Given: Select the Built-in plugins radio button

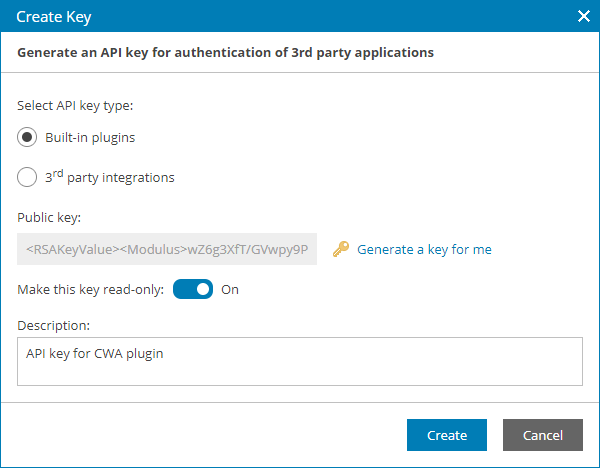Looking at the screenshot, I should pyautogui.click(x=29, y=137).
